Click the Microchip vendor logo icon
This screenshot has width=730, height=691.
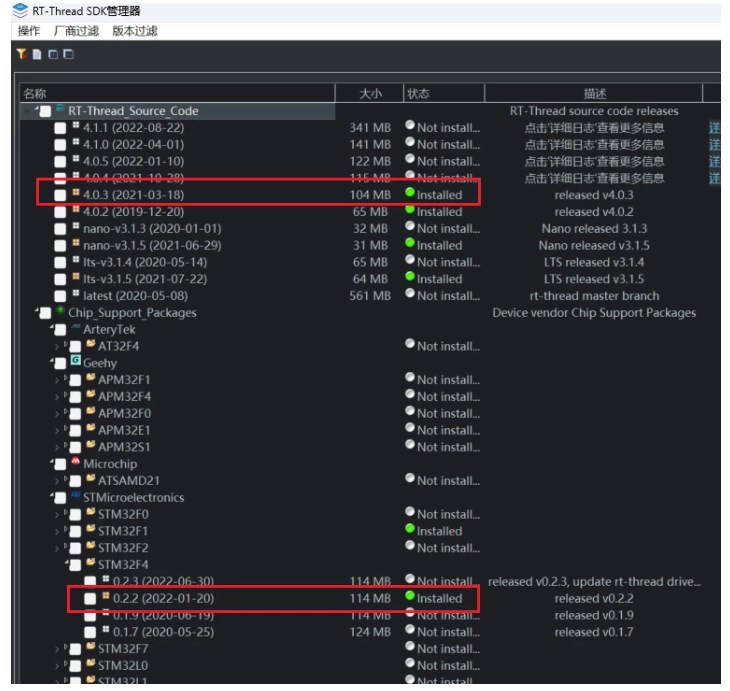(75, 461)
